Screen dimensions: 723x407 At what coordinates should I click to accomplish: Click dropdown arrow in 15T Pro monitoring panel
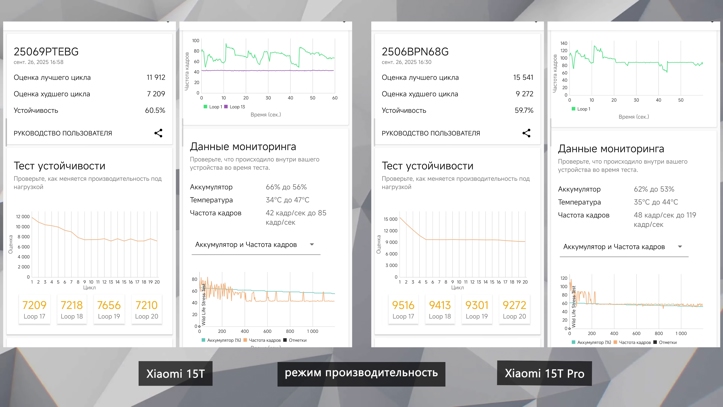[680, 247]
